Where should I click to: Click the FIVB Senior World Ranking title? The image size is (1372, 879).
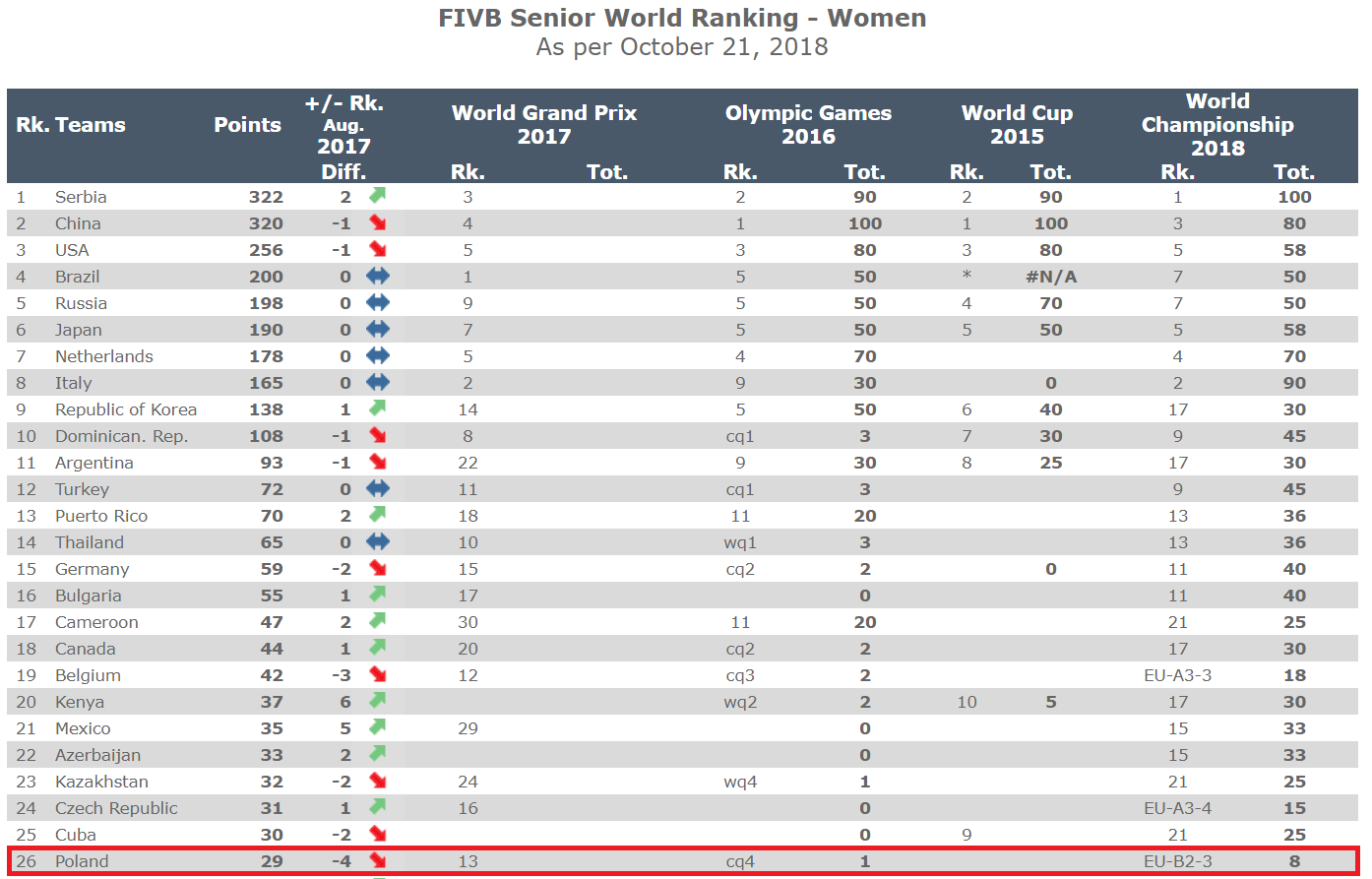[682, 19]
